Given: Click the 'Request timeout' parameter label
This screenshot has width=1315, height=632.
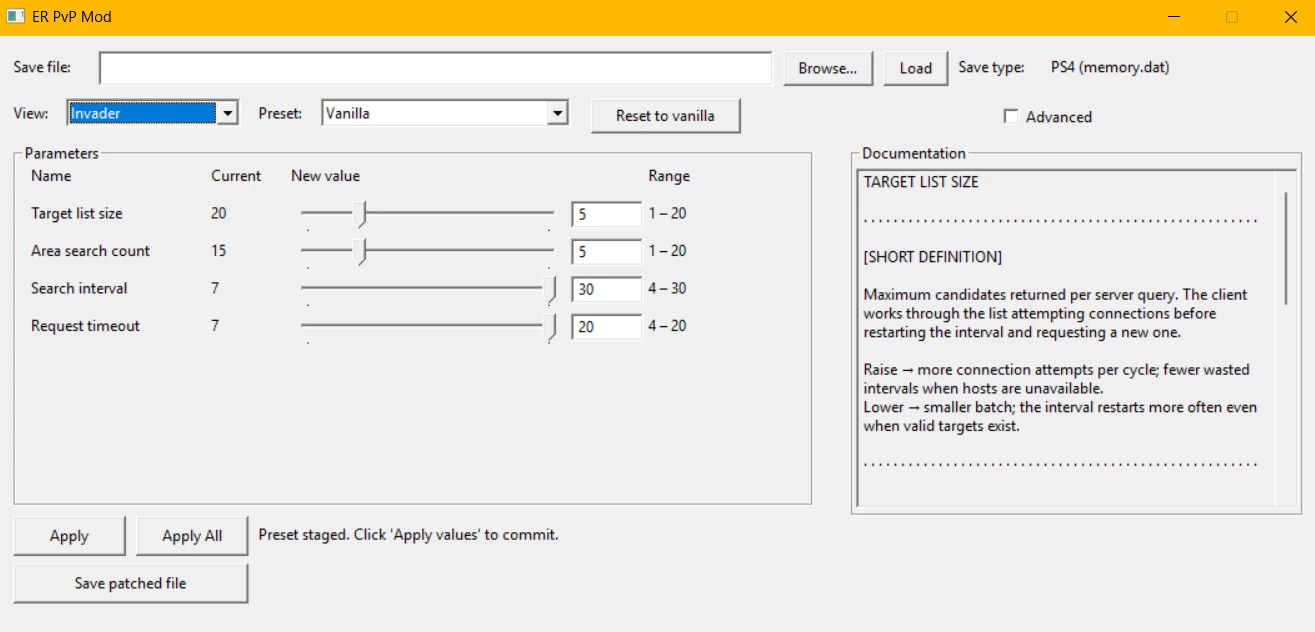Looking at the screenshot, I should (x=85, y=326).
